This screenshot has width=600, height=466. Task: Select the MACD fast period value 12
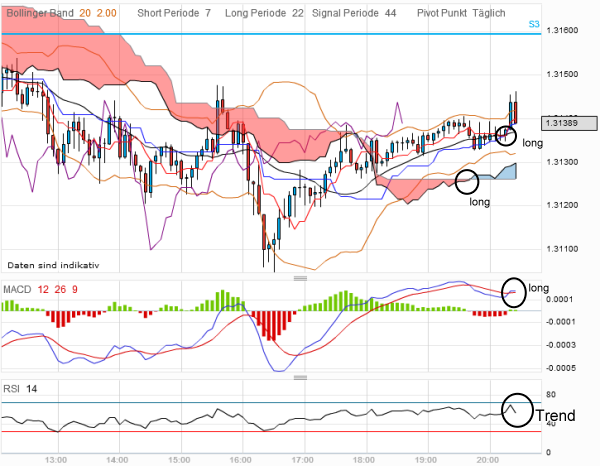43,290
